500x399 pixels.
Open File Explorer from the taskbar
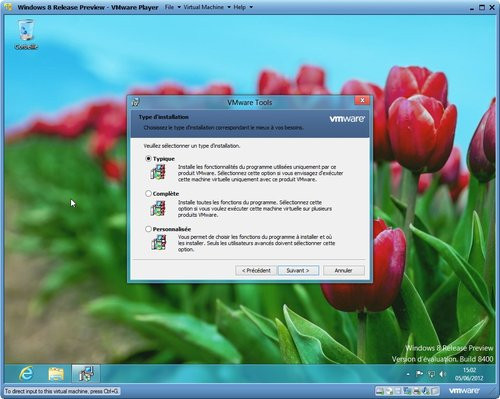56,374
